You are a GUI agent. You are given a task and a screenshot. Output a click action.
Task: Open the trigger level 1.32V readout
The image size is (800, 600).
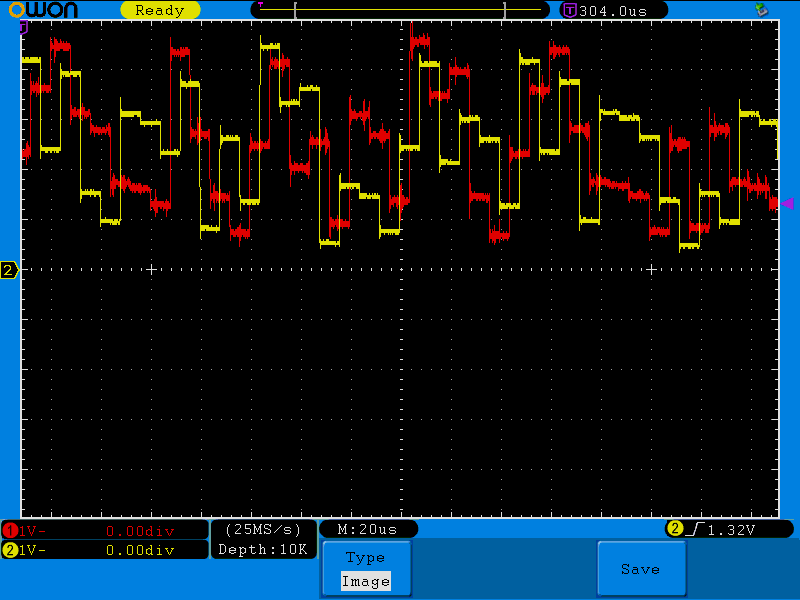[x=731, y=529]
